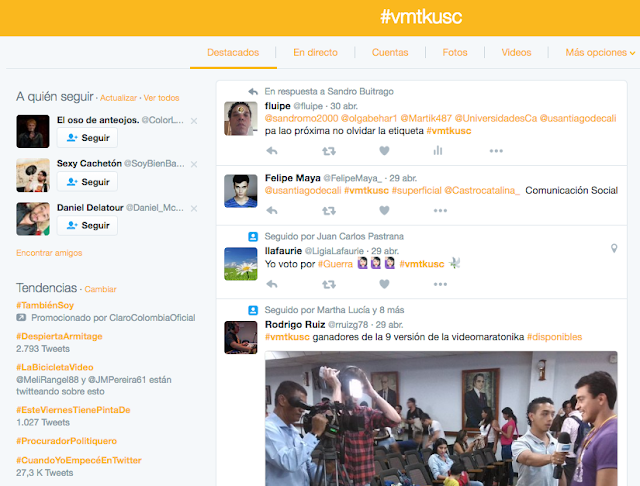
Task: Click Ver todos link
Action: [161, 98]
